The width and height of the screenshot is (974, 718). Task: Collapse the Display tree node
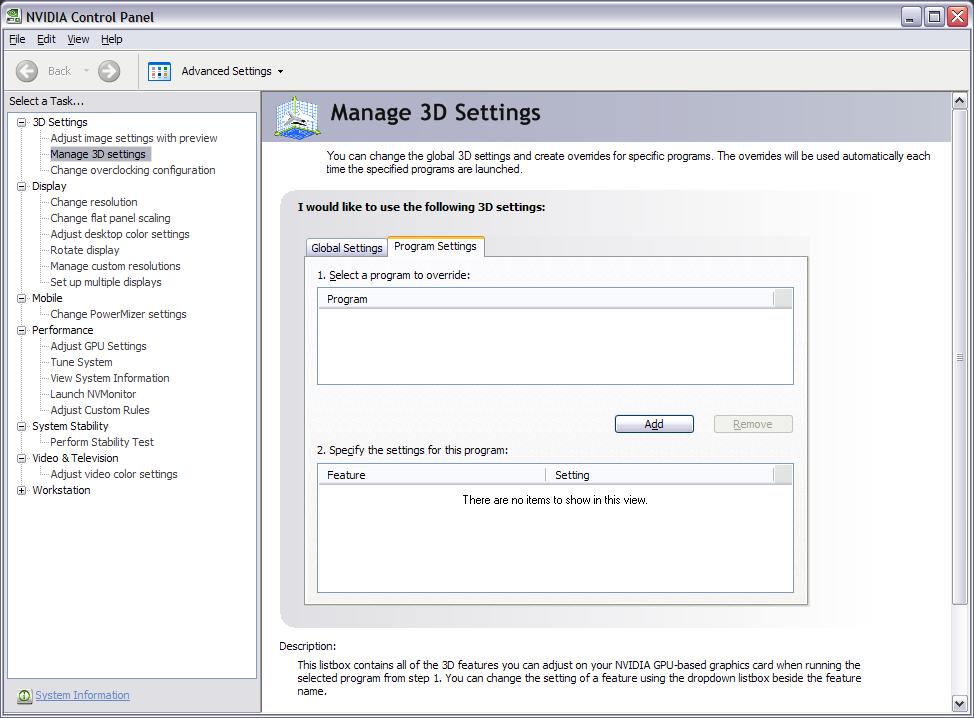click(22, 186)
